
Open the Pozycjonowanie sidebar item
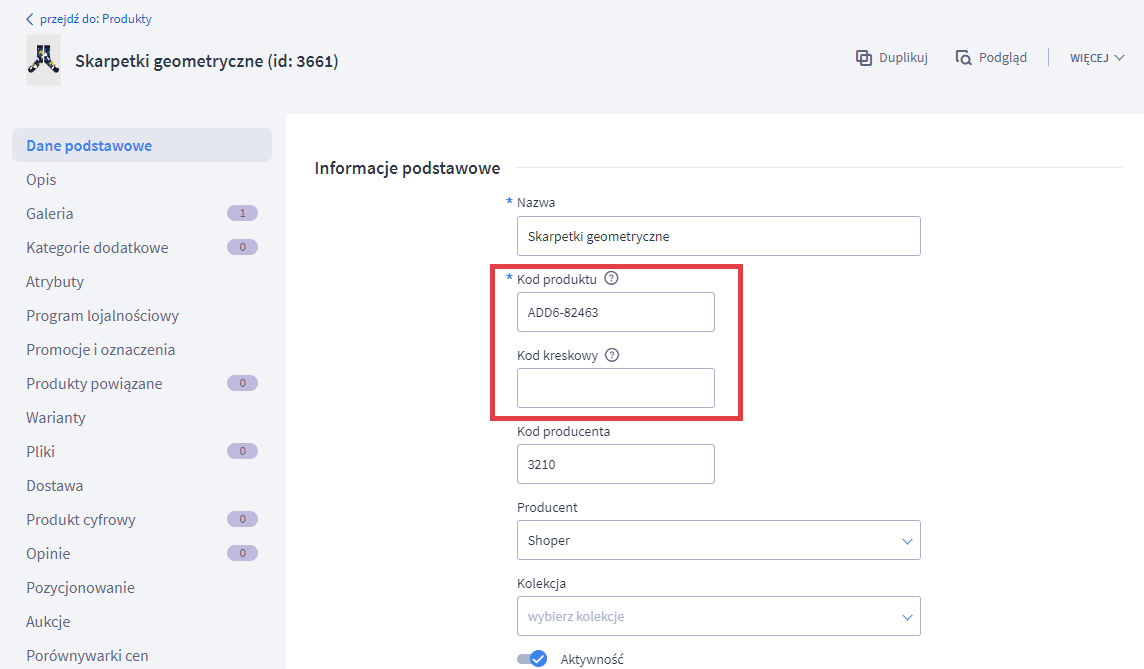[x=80, y=588]
